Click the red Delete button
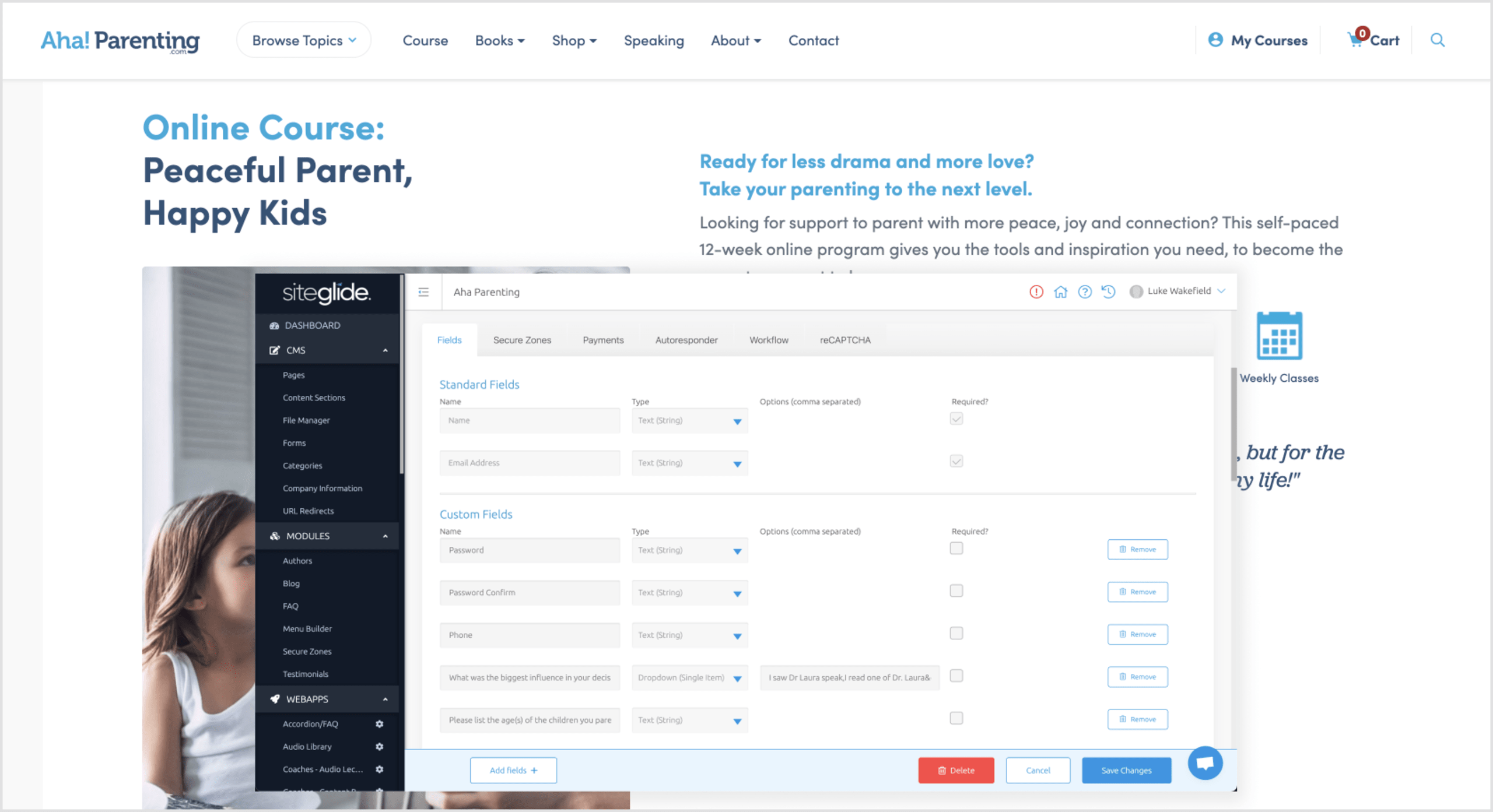Image resolution: width=1493 pixels, height=812 pixels. 956,771
